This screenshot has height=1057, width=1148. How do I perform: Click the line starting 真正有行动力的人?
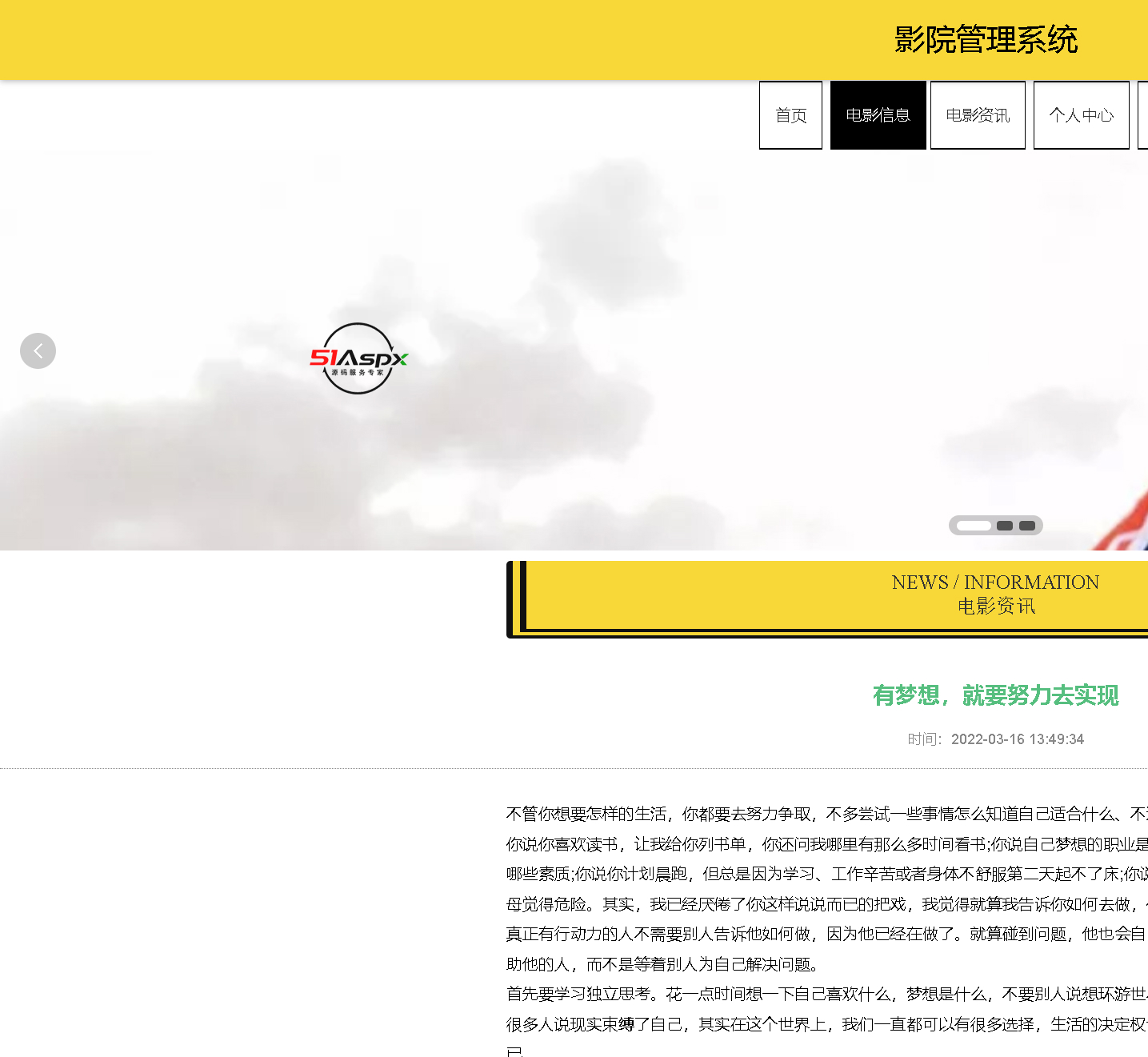pyautogui.click(x=827, y=934)
